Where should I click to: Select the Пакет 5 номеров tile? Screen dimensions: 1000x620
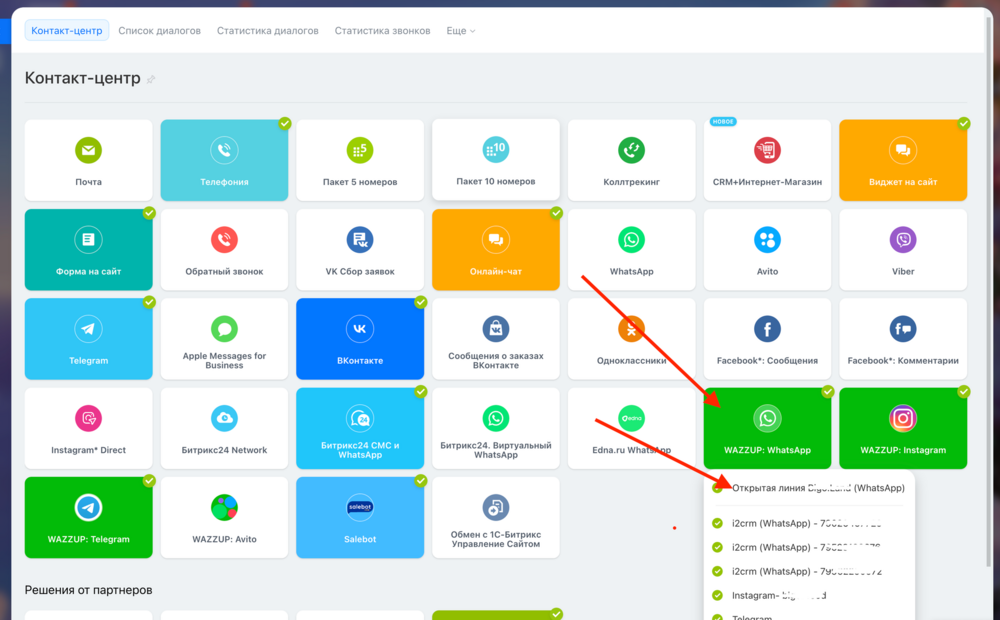click(360, 160)
